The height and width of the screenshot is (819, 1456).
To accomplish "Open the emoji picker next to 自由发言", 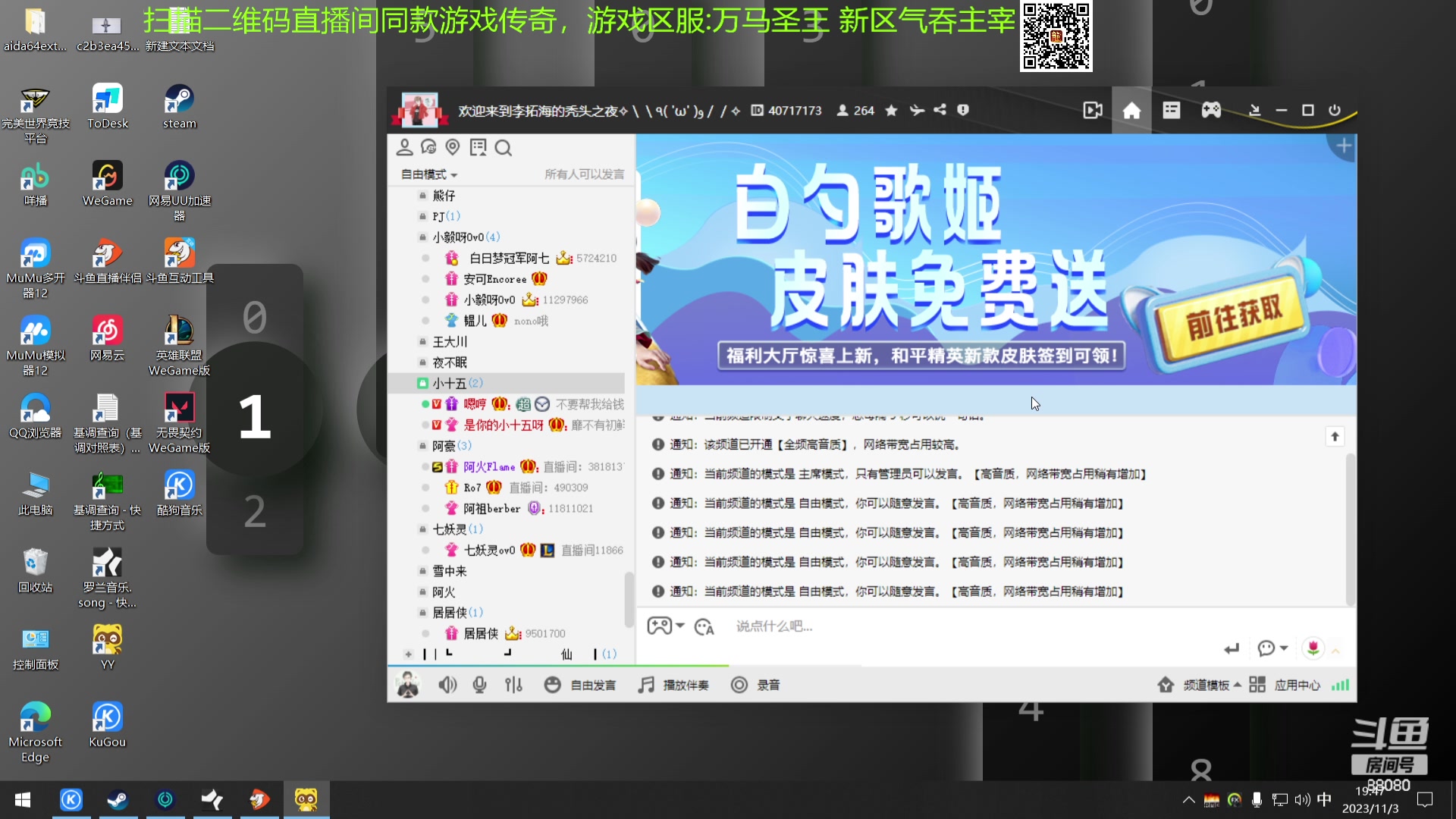I will click(x=552, y=684).
